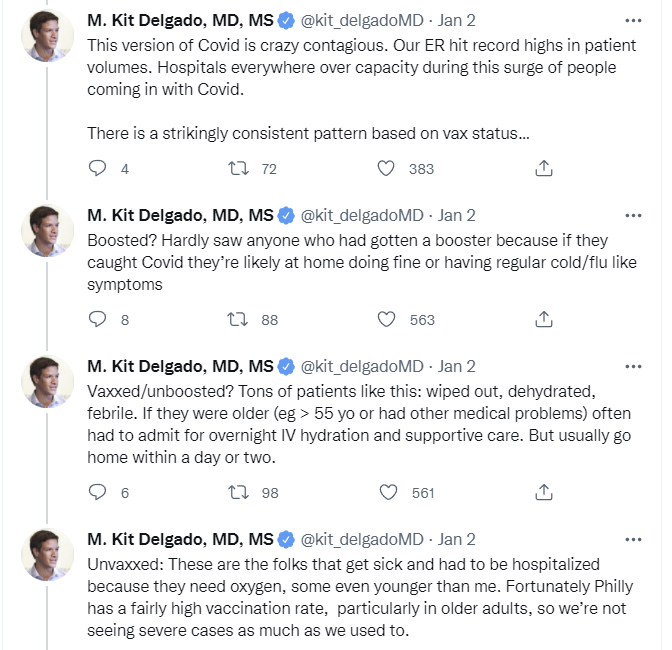Open @kit_delgadoMD handle in first tweet
The height and width of the screenshot is (650, 672).
(362, 21)
